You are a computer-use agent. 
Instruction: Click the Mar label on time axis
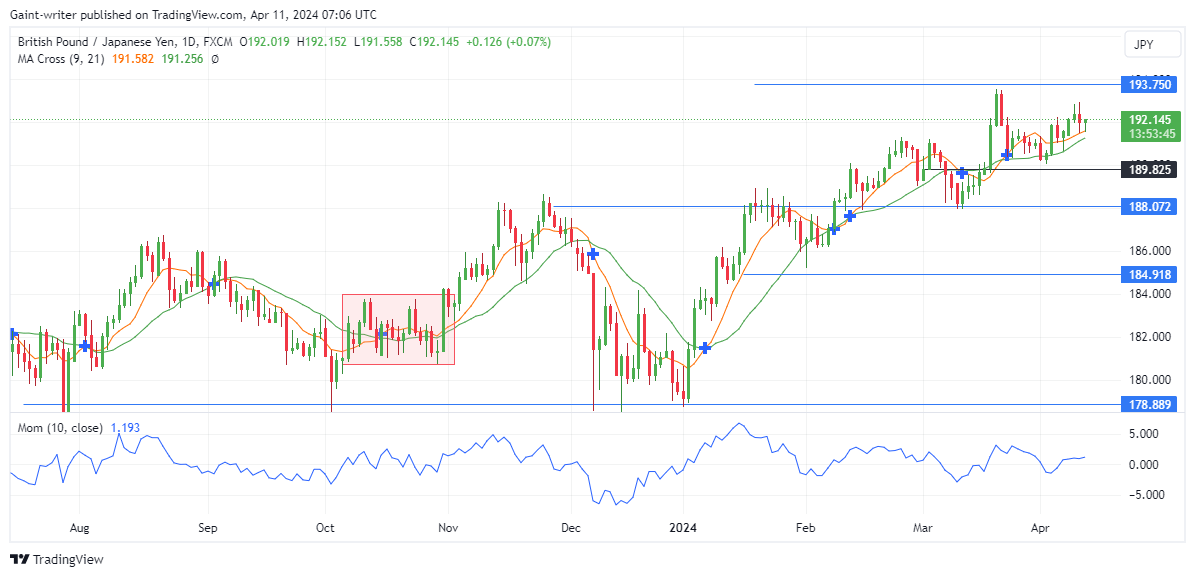click(923, 527)
